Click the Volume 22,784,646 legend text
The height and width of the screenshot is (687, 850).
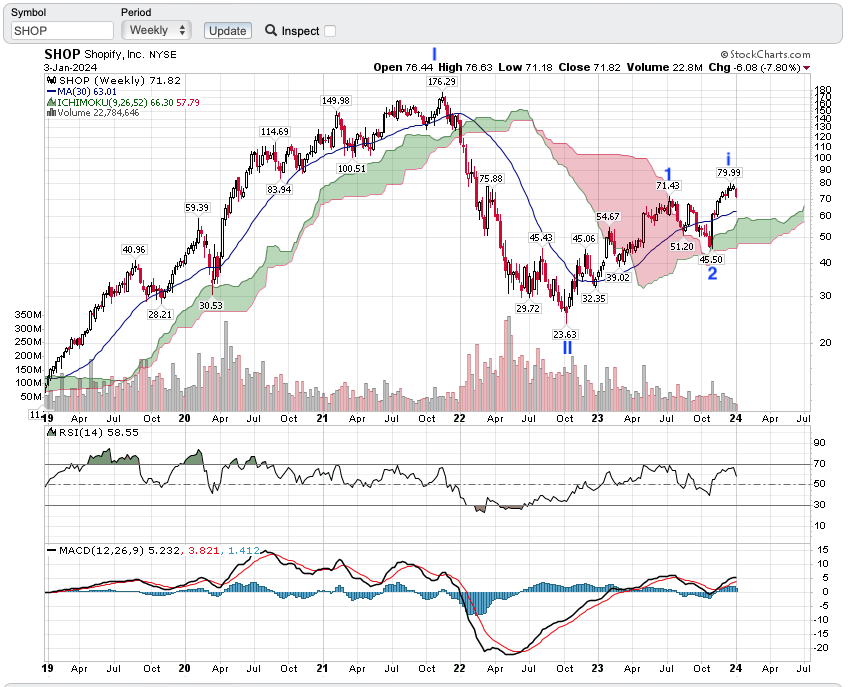click(98, 112)
